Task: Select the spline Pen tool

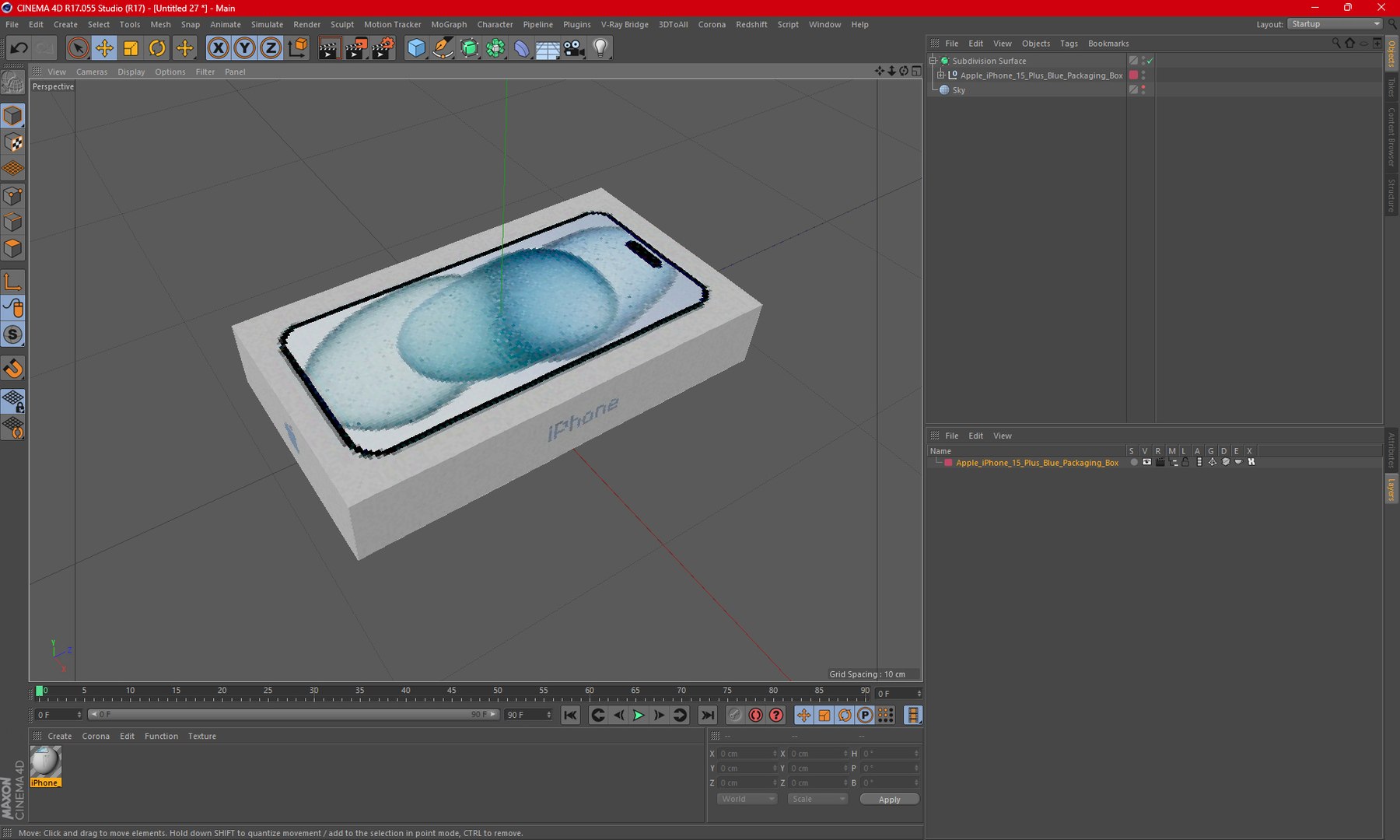Action: click(443, 48)
